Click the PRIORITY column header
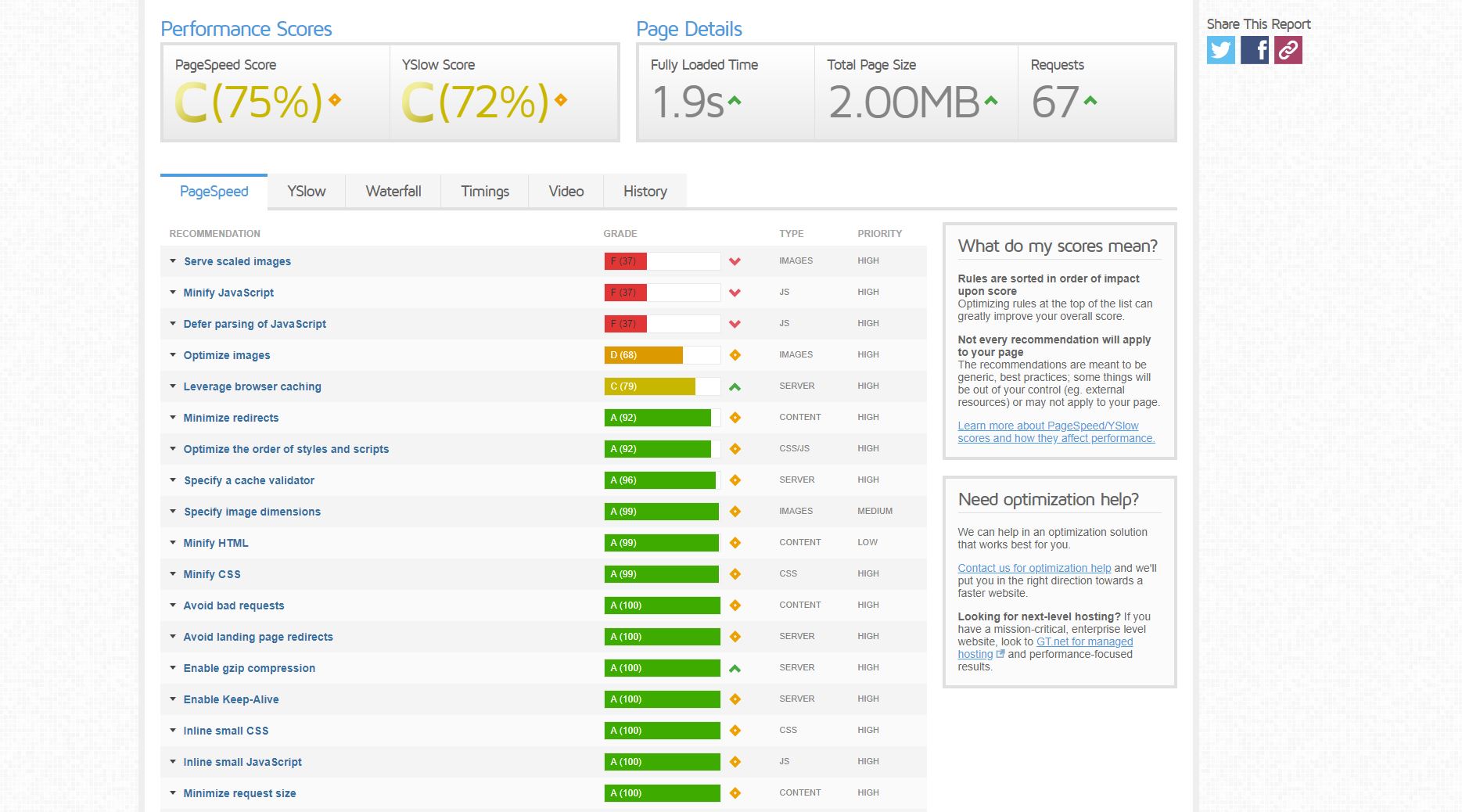The width and height of the screenshot is (1462, 812). pos(879,234)
